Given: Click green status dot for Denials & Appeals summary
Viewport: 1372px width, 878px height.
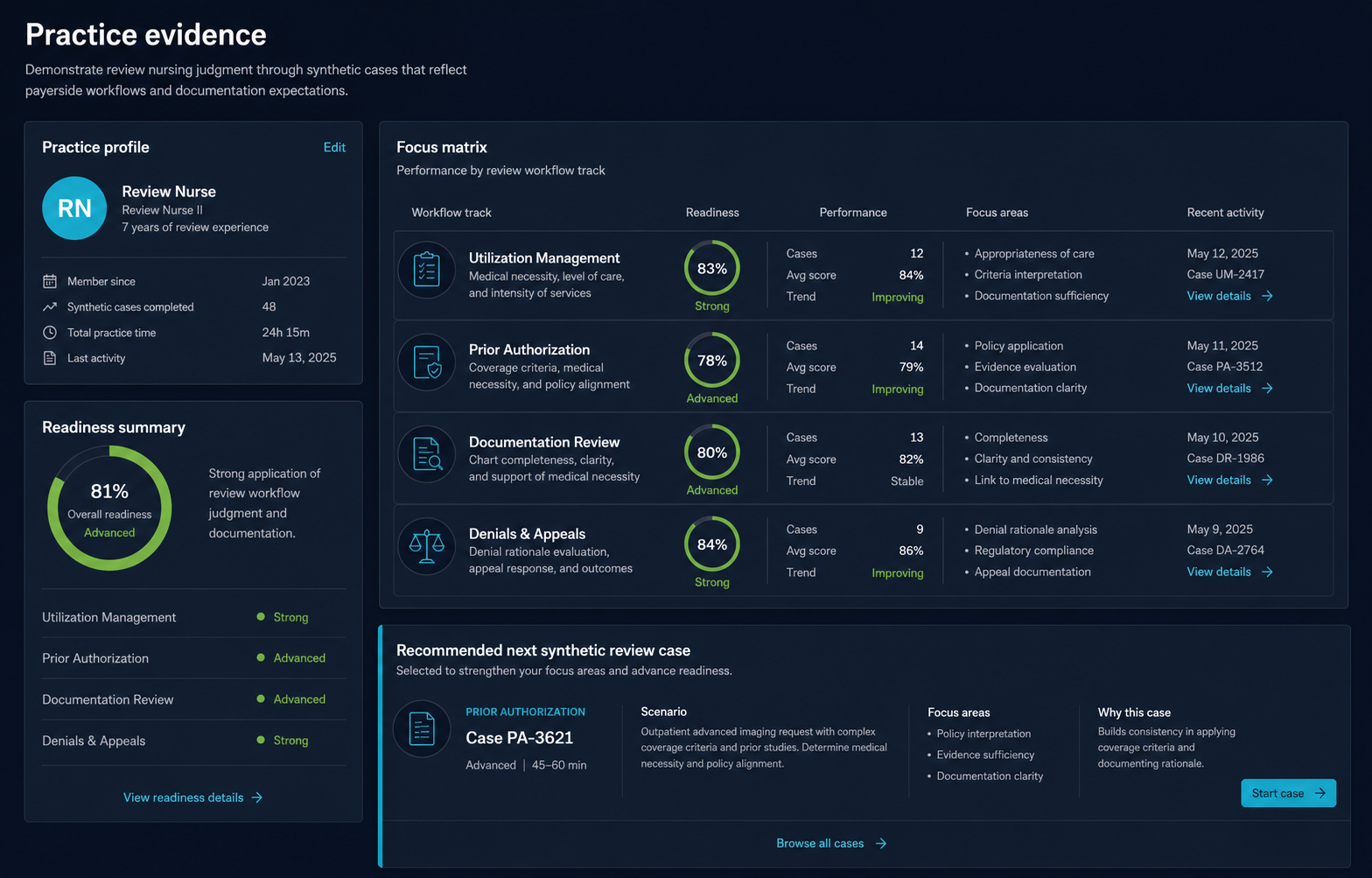Looking at the screenshot, I should 261,740.
